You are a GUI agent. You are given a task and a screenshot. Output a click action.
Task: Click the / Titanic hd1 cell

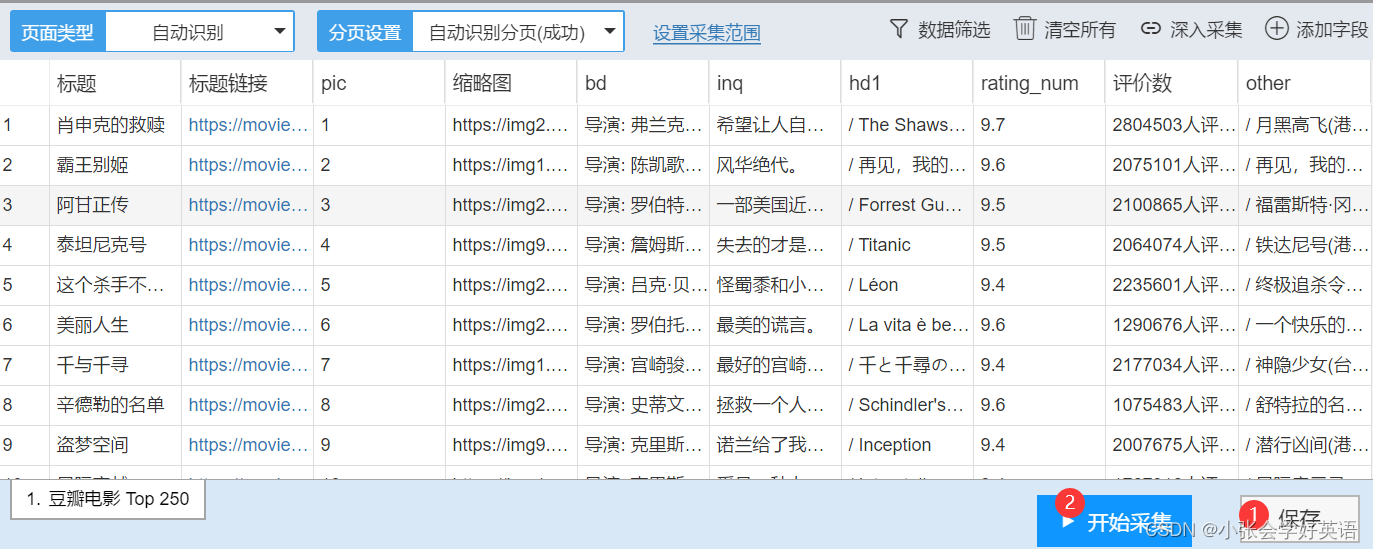point(907,245)
